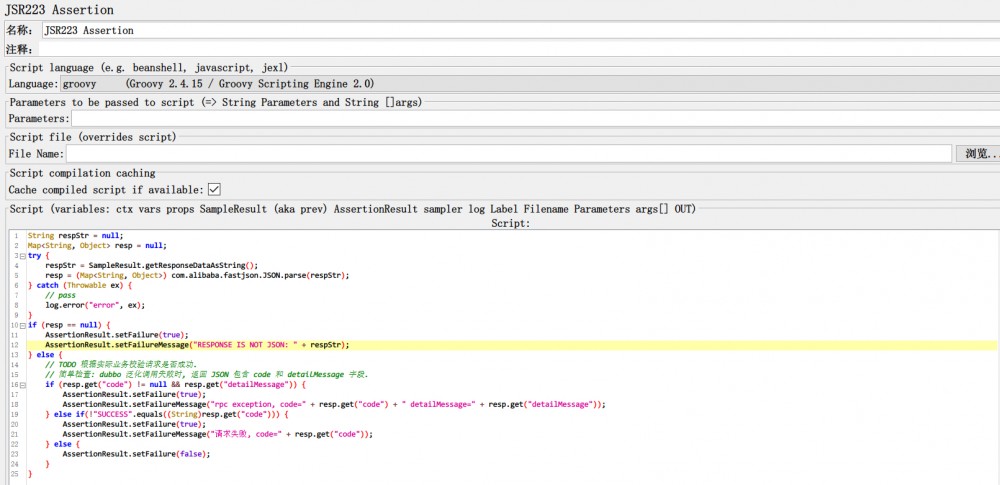Click the Parameters input field

click(535, 119)
